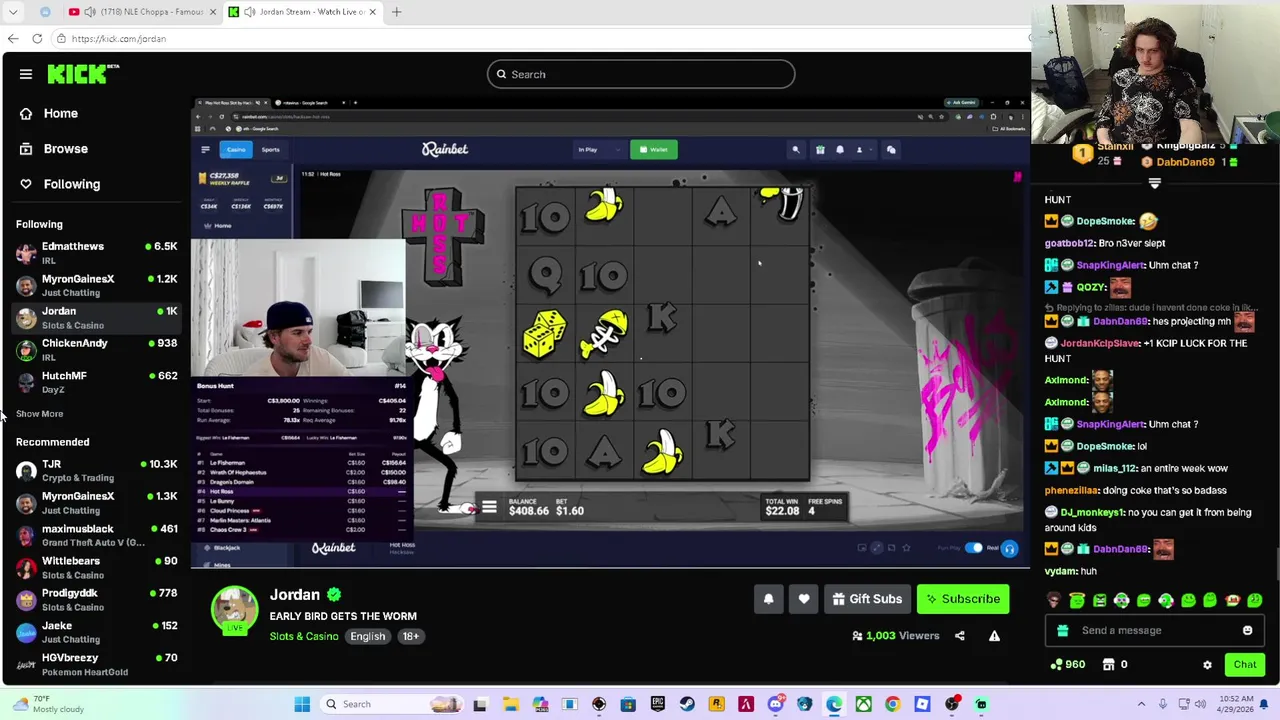This screenshot has width=1280, height=720.
Task: Open the chat shop icon
Action: coord(1108,665)
